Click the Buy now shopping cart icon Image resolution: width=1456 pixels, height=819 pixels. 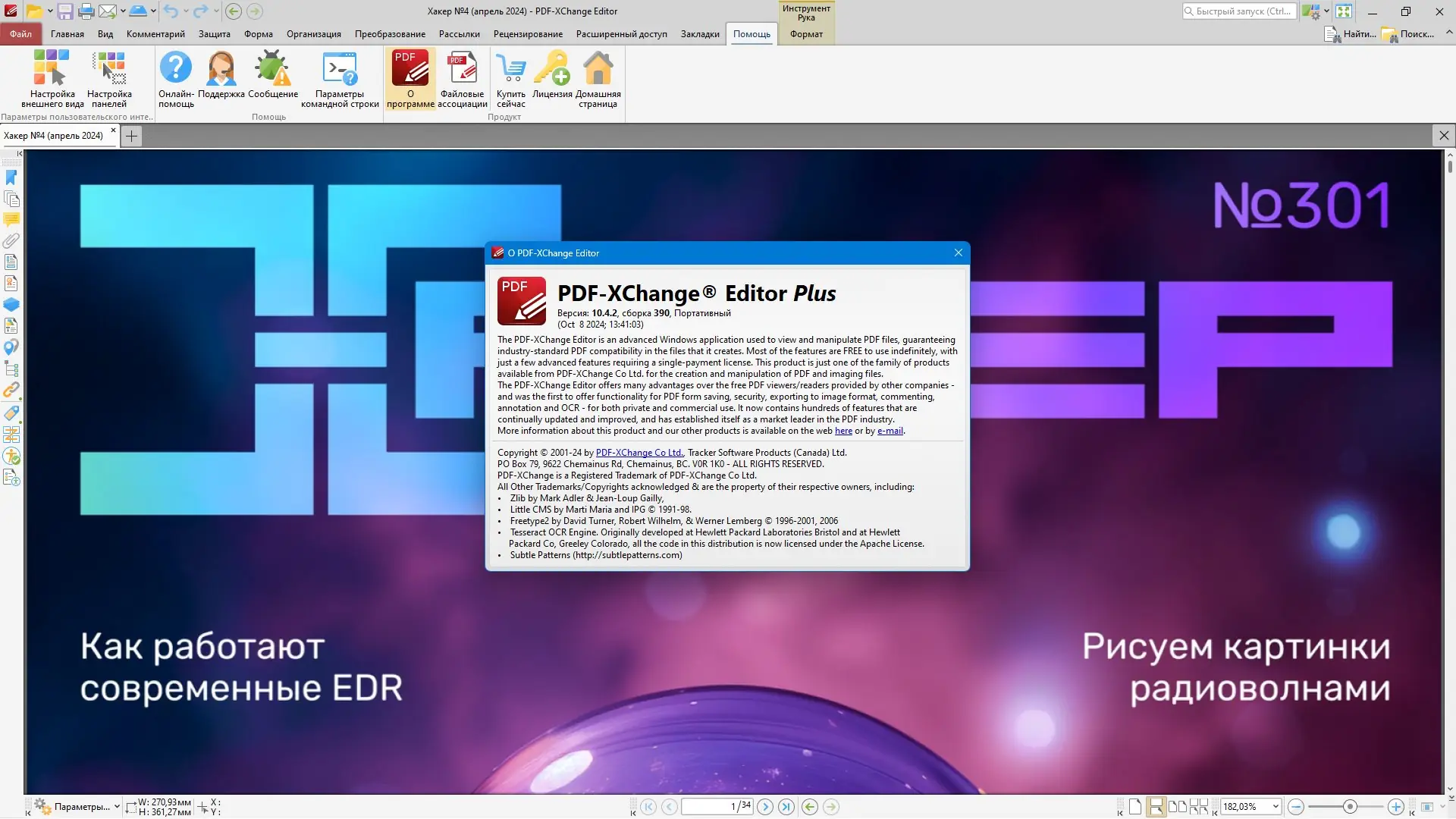pos(511,69)
